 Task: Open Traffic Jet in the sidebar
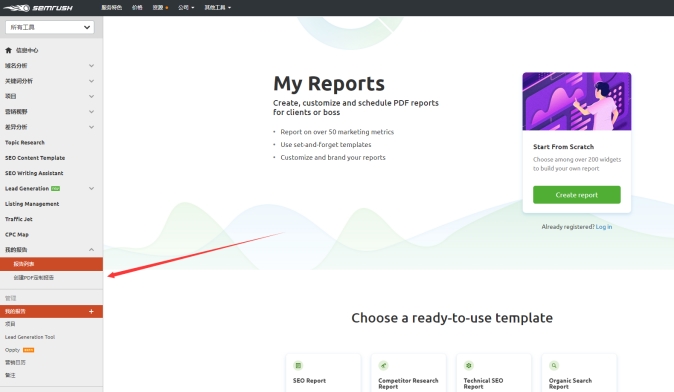[18, 219]
